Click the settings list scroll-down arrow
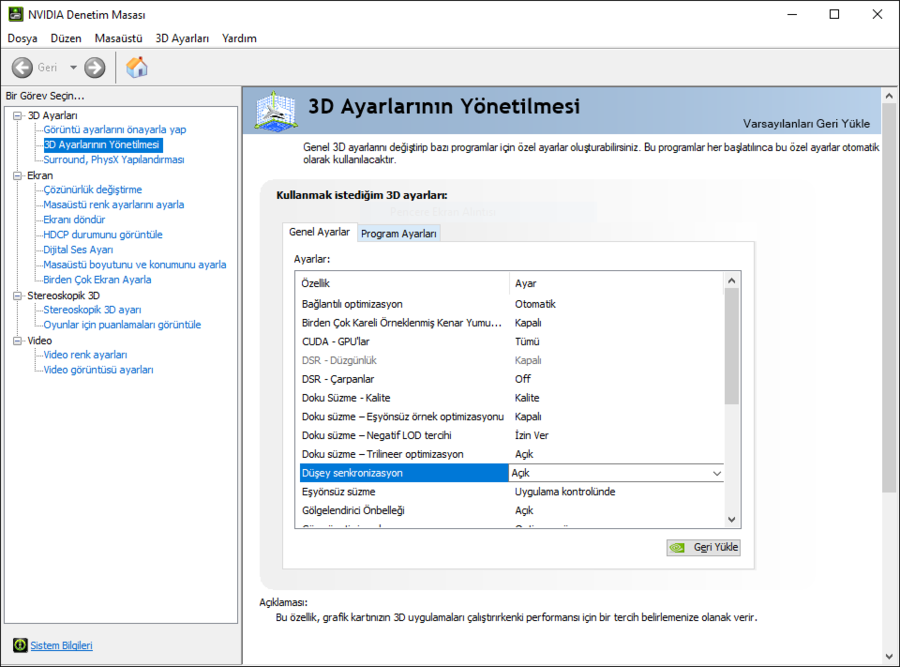The image size is (900, 667). [731, 519]
